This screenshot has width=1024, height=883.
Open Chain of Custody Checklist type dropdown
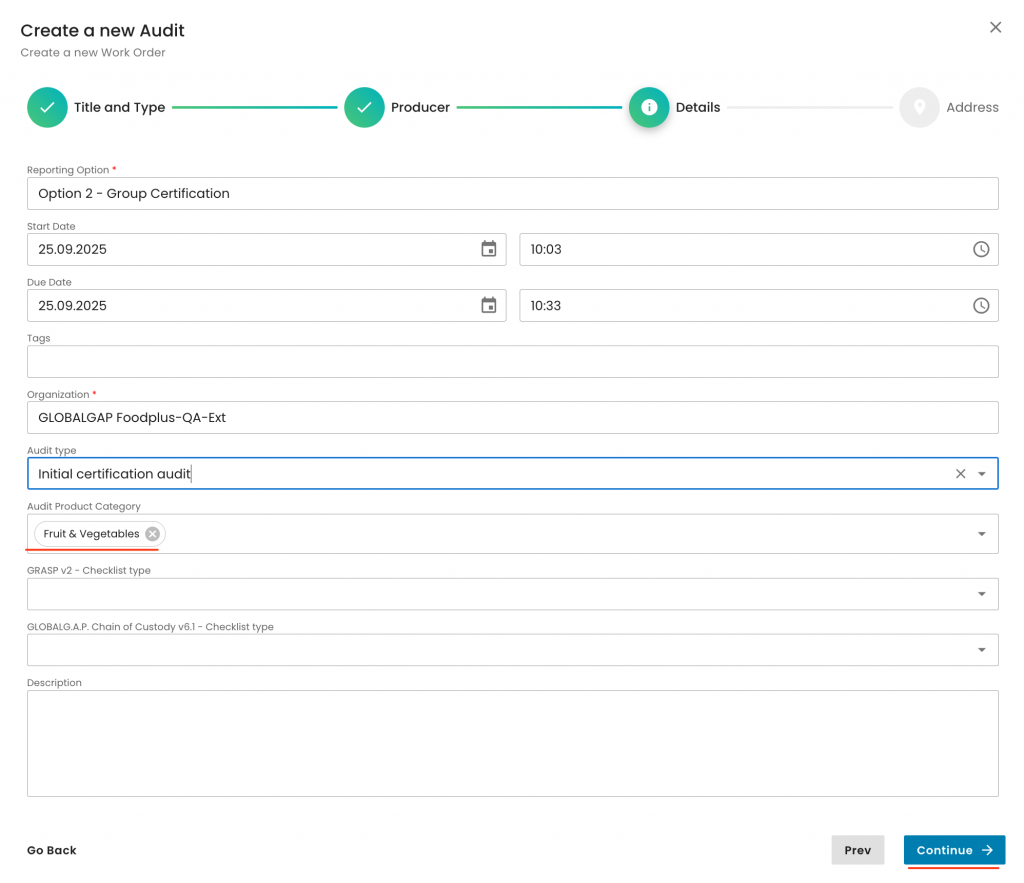[x=982, y=650]
